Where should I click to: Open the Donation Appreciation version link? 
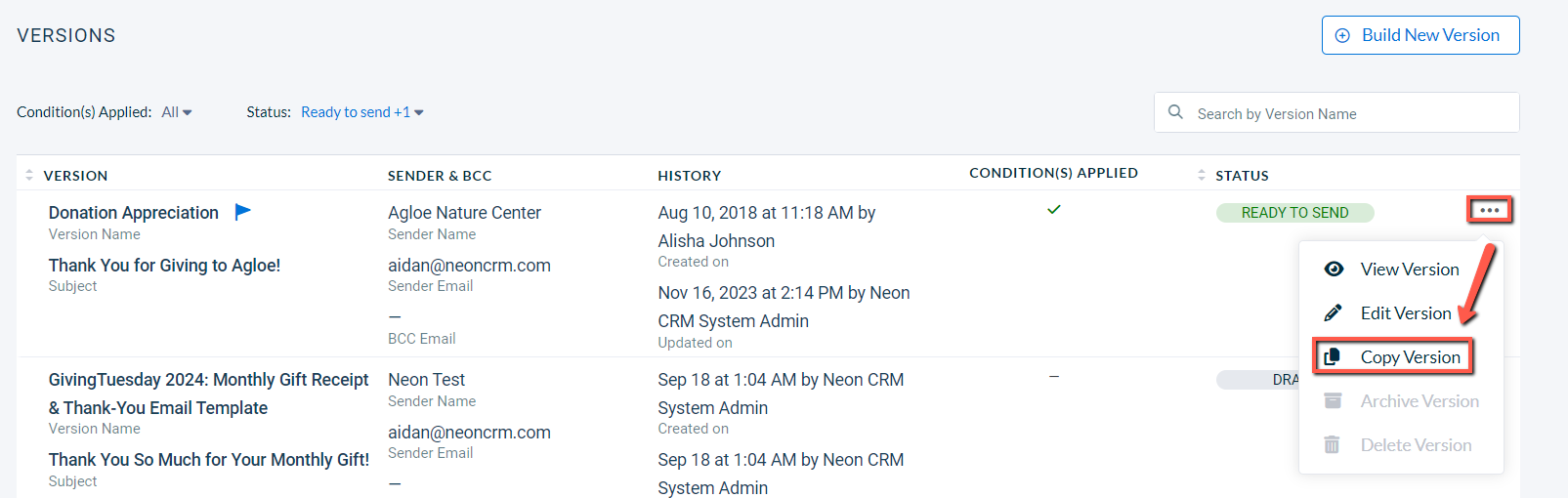(x=134, y=213)
